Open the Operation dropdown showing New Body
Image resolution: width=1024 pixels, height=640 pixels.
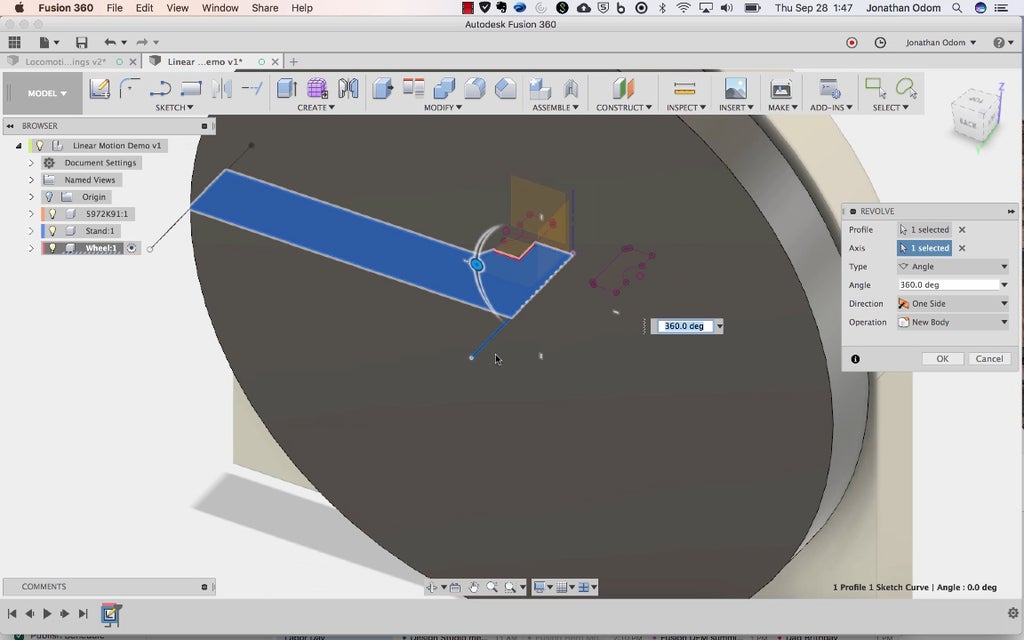click(x=953, y=322)
